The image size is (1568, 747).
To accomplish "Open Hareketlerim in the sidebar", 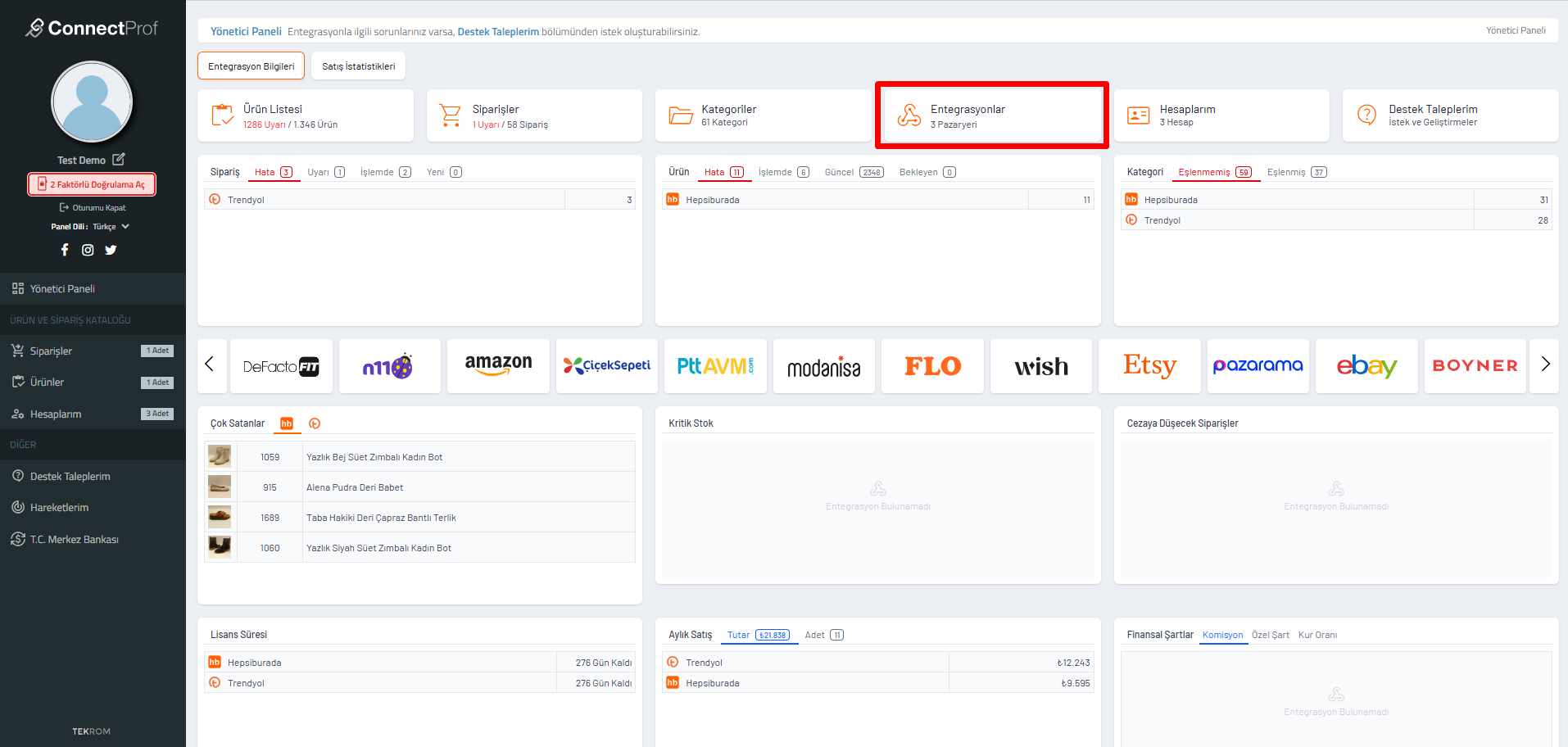I will pos(93,508).
